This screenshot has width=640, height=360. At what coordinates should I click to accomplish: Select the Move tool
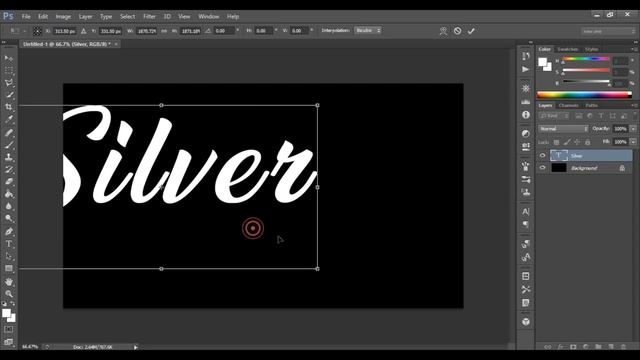[x=9, y=58]
